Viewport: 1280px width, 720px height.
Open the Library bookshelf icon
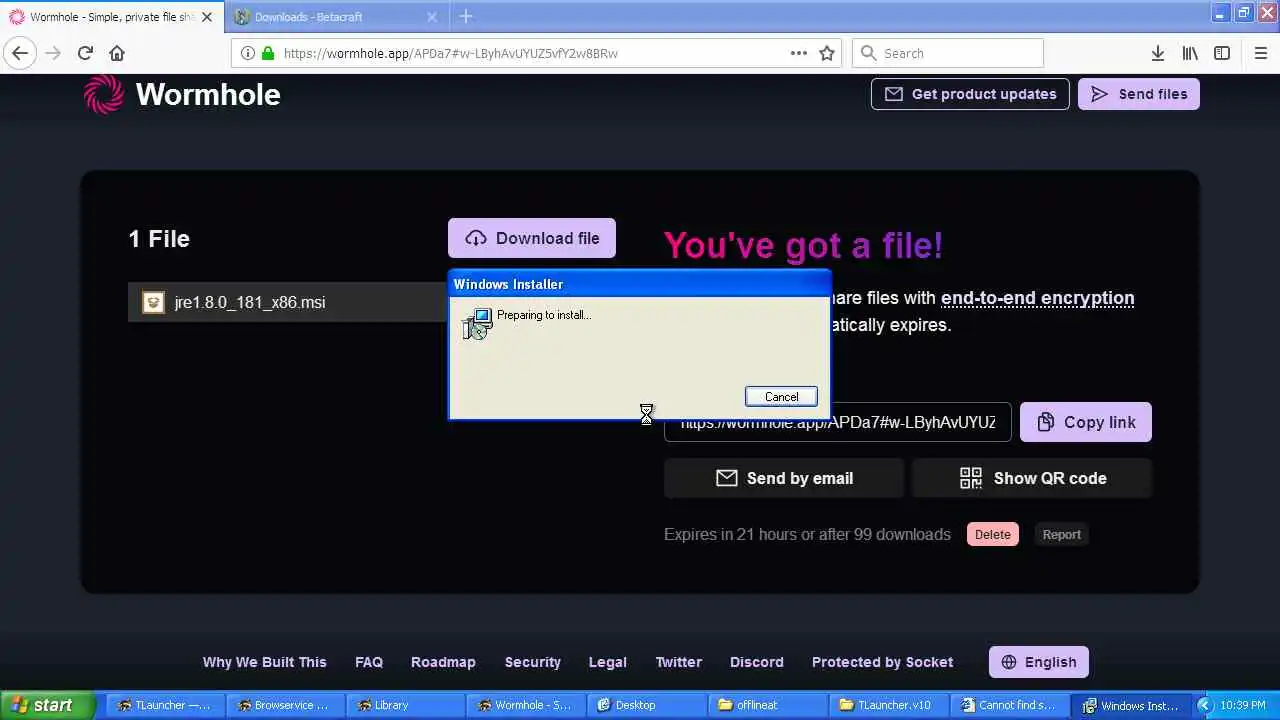[1190, 53]
